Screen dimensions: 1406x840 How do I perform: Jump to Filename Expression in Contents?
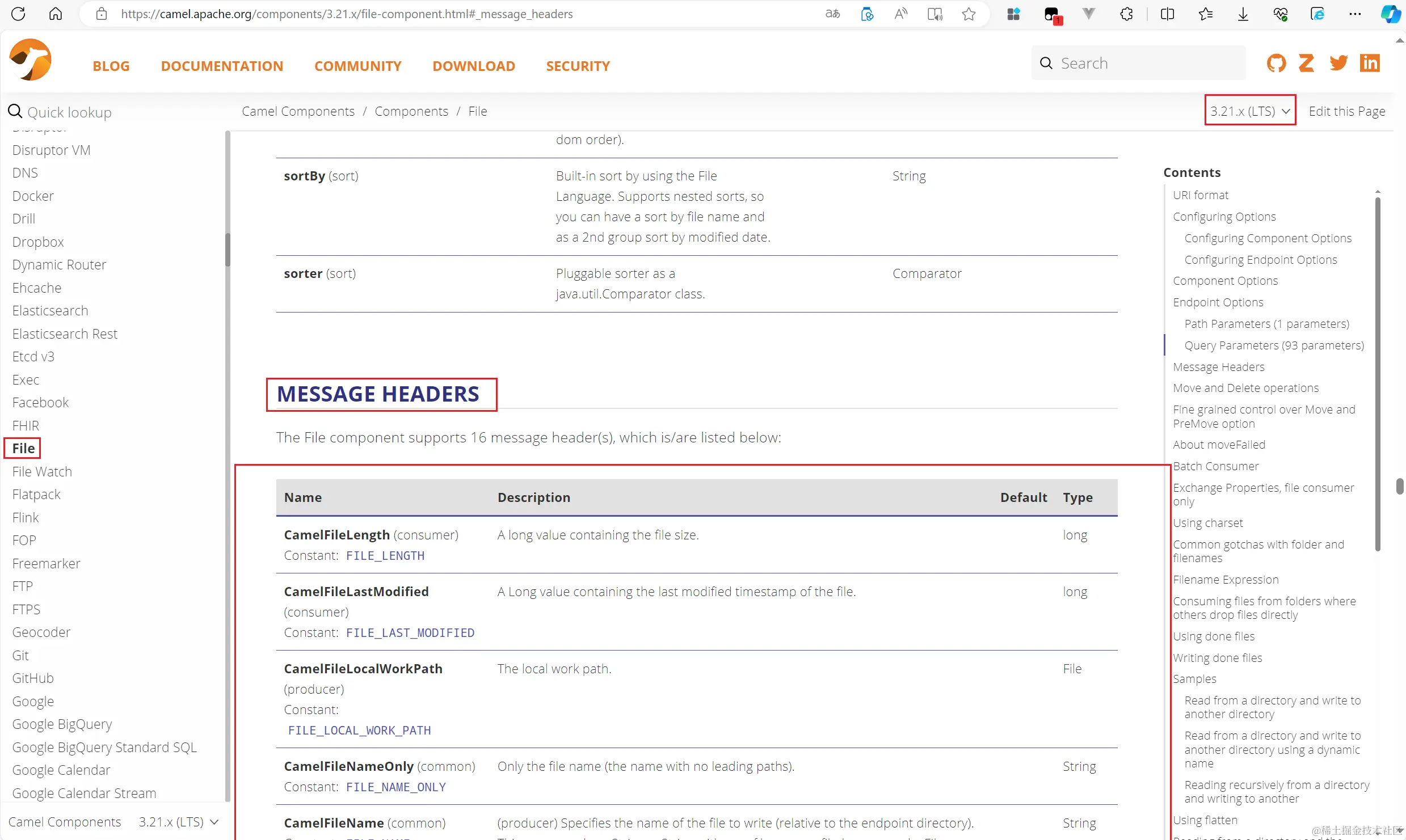pos(1226,579)
